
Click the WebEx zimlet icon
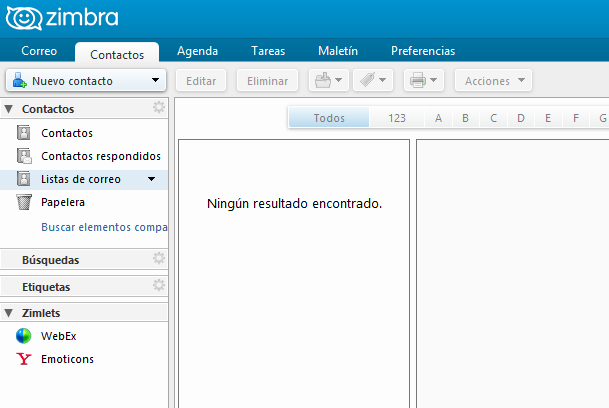(23, 336)
